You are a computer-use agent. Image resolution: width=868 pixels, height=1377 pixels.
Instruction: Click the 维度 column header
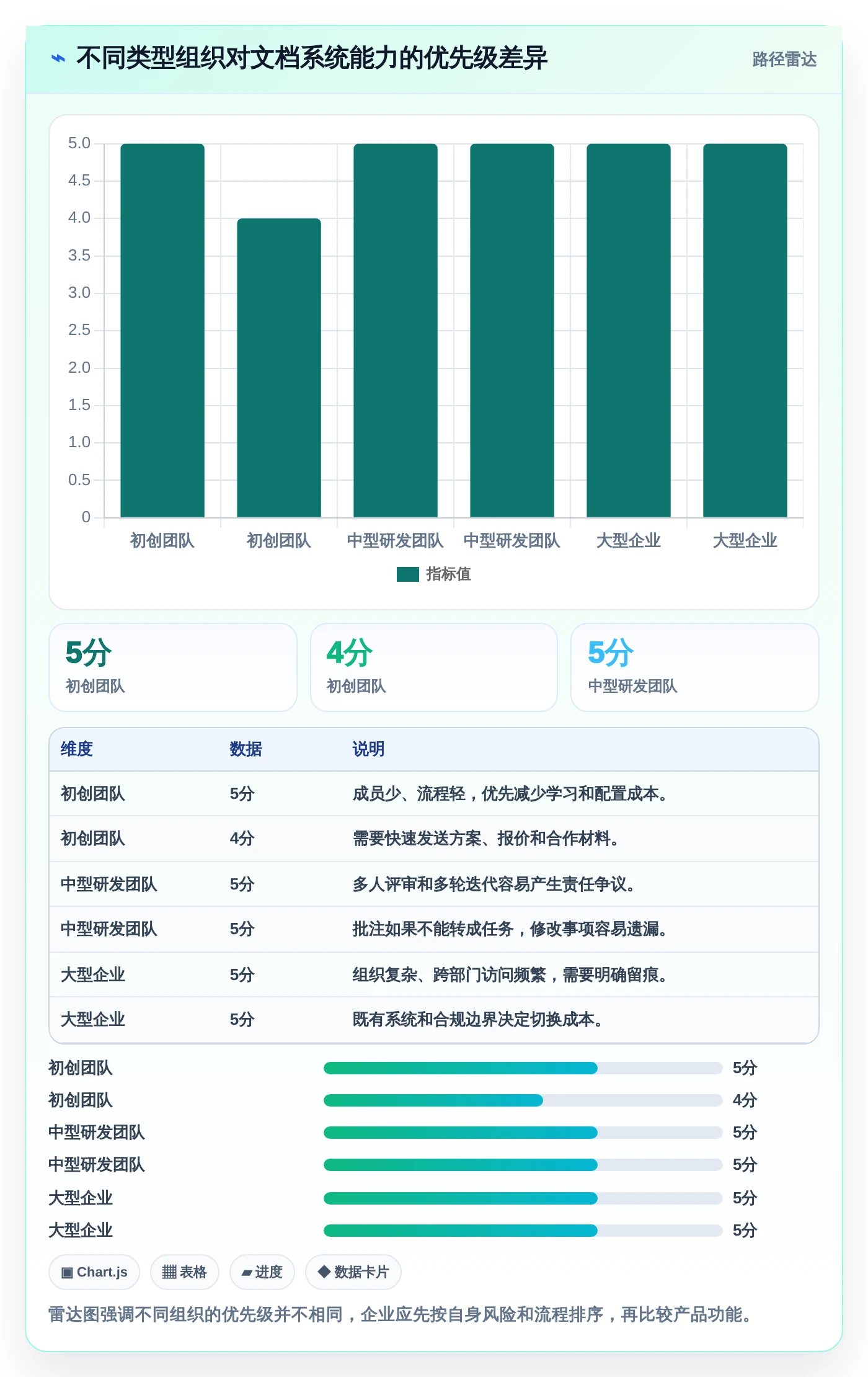tap(77, 749)
